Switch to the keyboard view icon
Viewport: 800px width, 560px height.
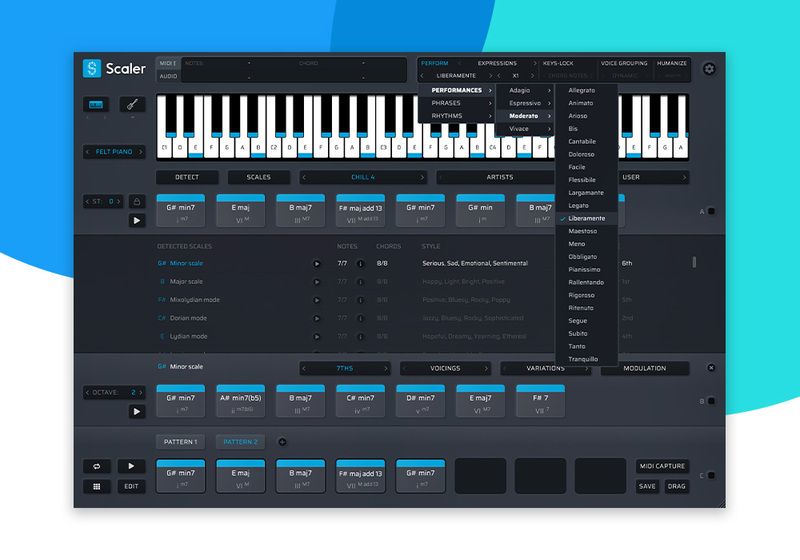pyautogui.click(x=96, y=105)
